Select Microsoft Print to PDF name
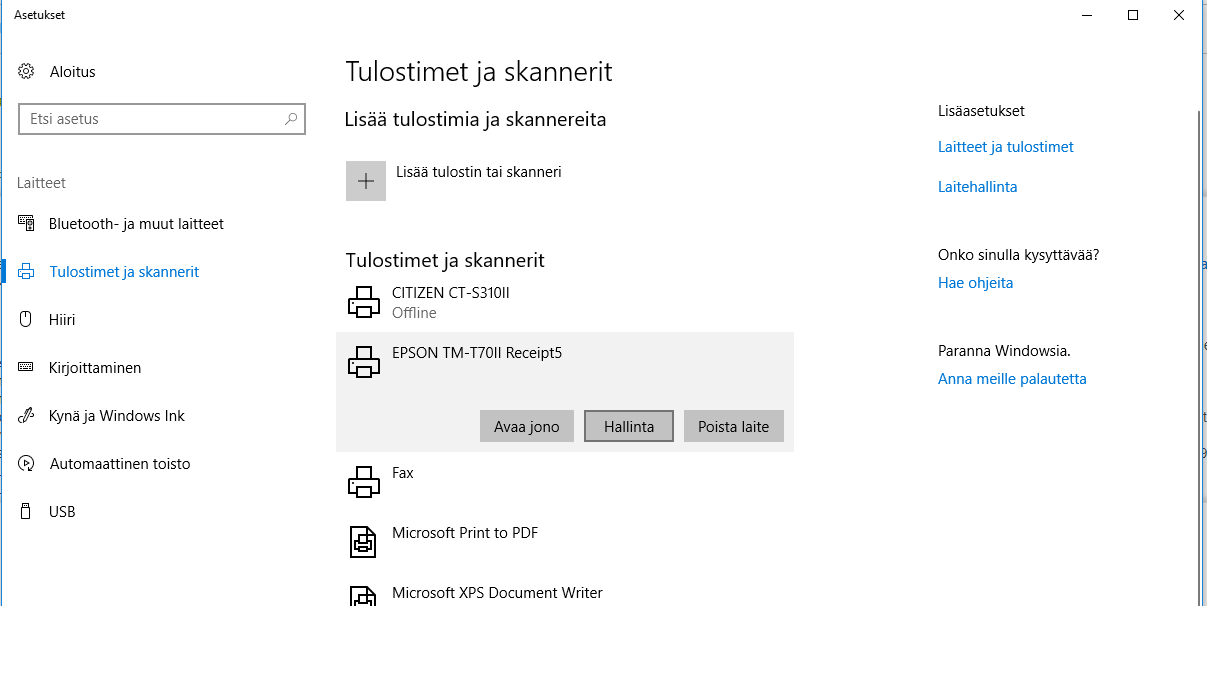Image resolution: width=1208 pixels, height=681 pixels. 465,533
